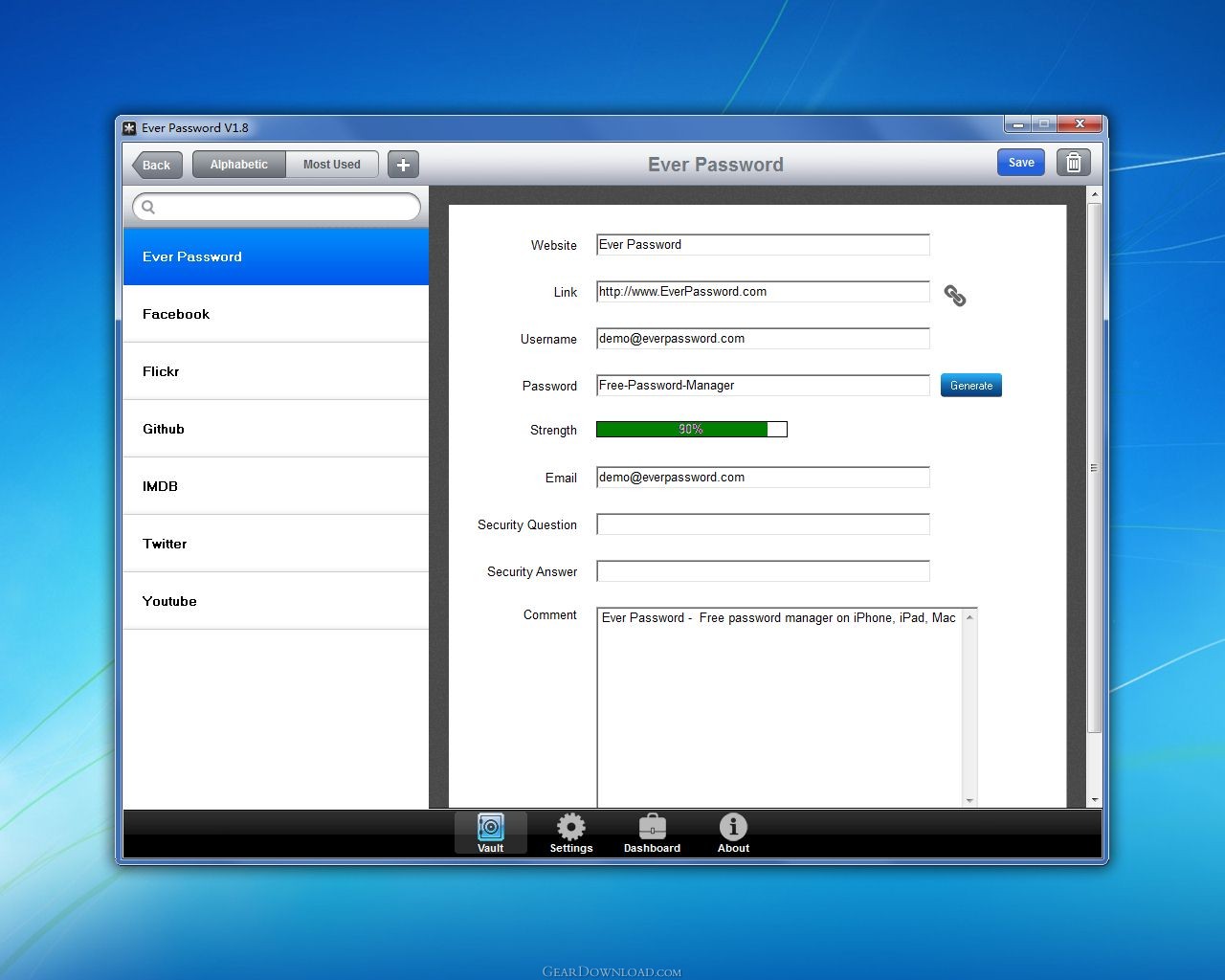Click the detail pane scrollbar down arrow
The width and height of the screenshot is (1225, 980).
1095,800
